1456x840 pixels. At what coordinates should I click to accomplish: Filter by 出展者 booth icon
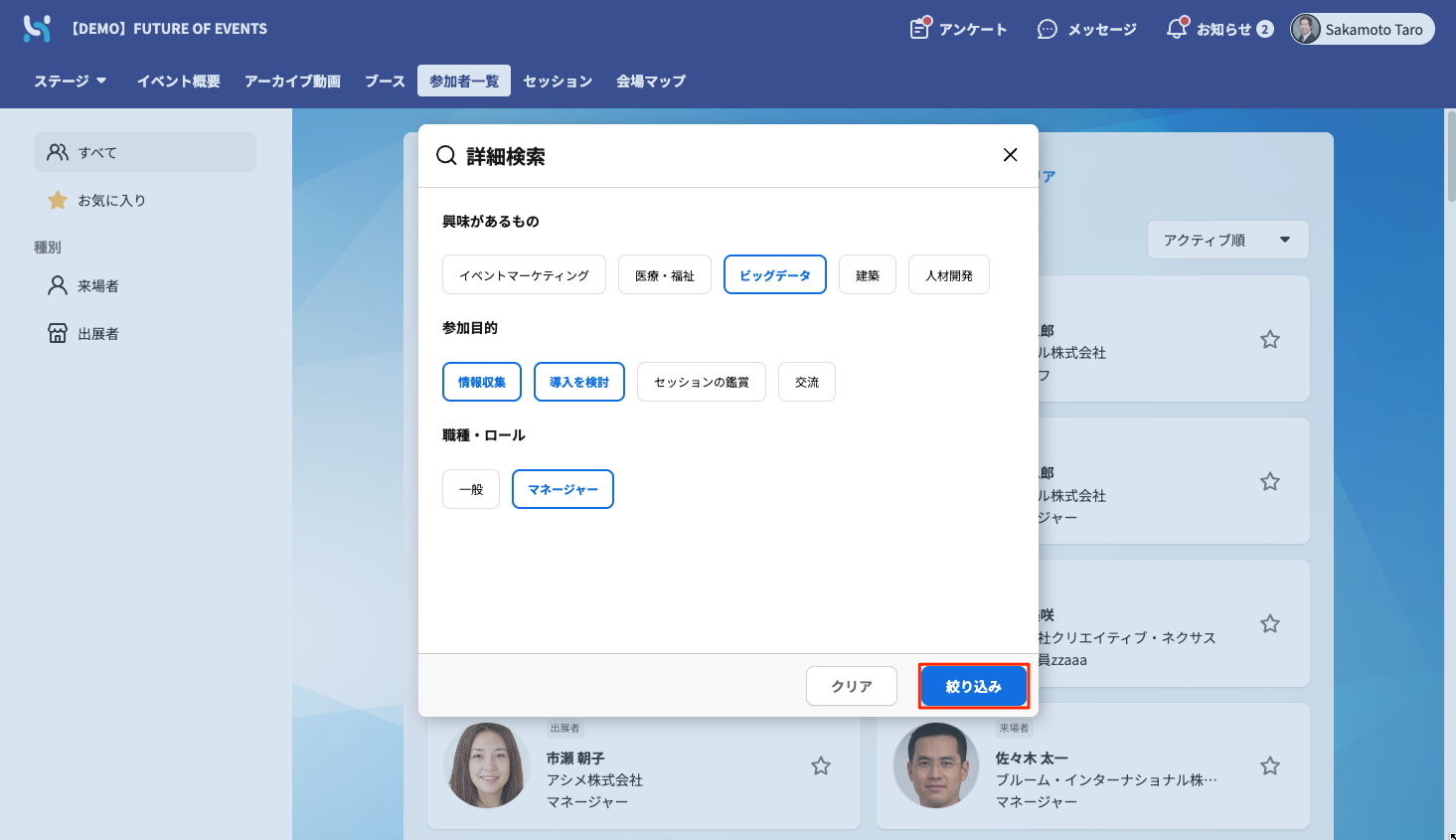pos(58,333)
